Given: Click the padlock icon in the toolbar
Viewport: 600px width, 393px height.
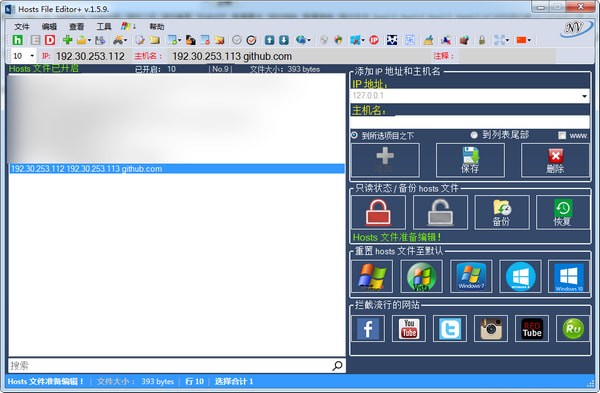Looking at the screenshot, I should point(482,40).
